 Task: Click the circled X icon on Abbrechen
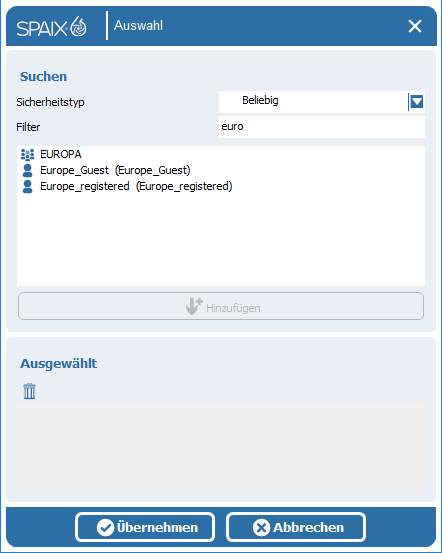(261, 528)
